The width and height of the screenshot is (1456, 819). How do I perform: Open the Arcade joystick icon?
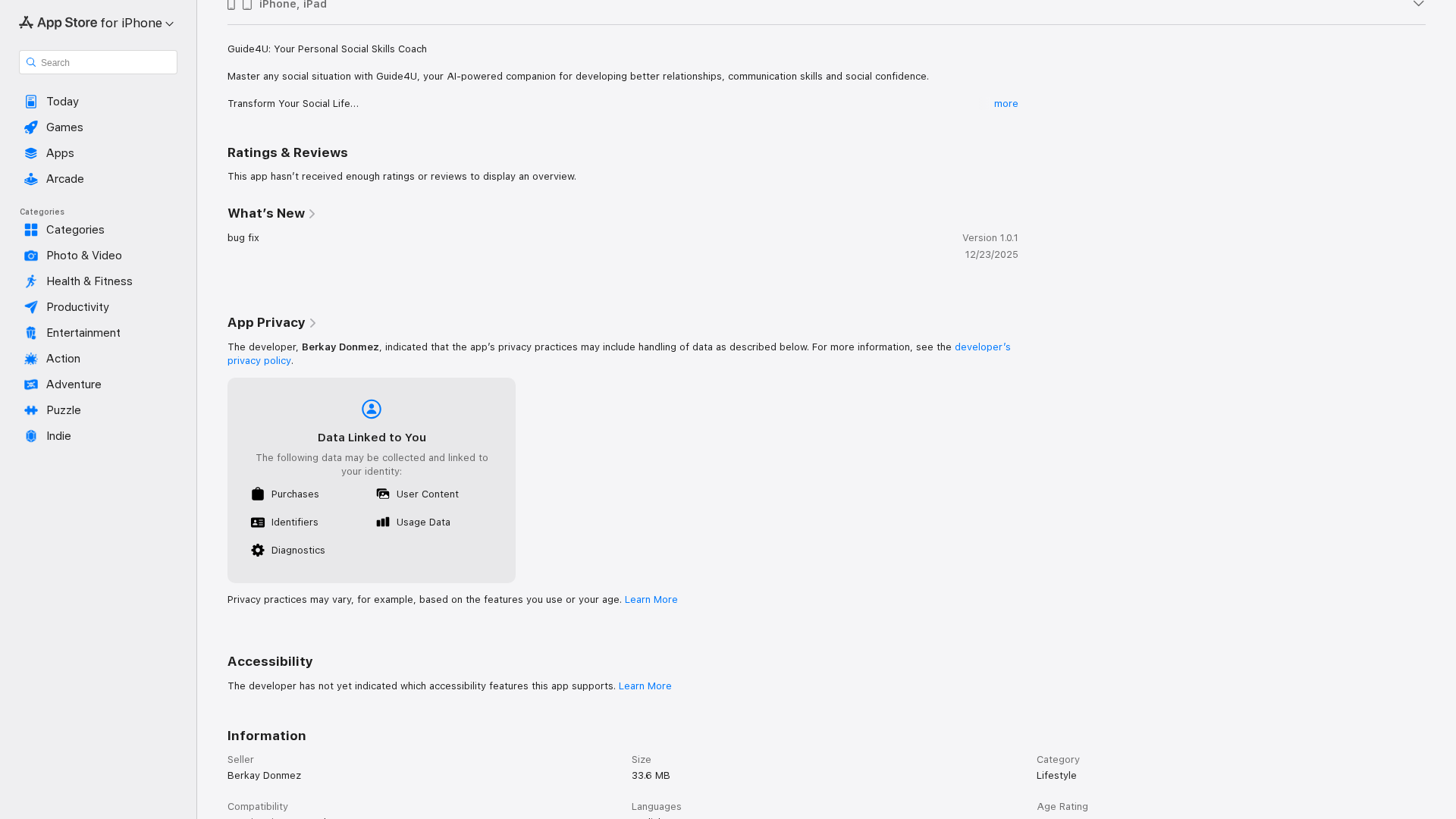pos(31,179)
